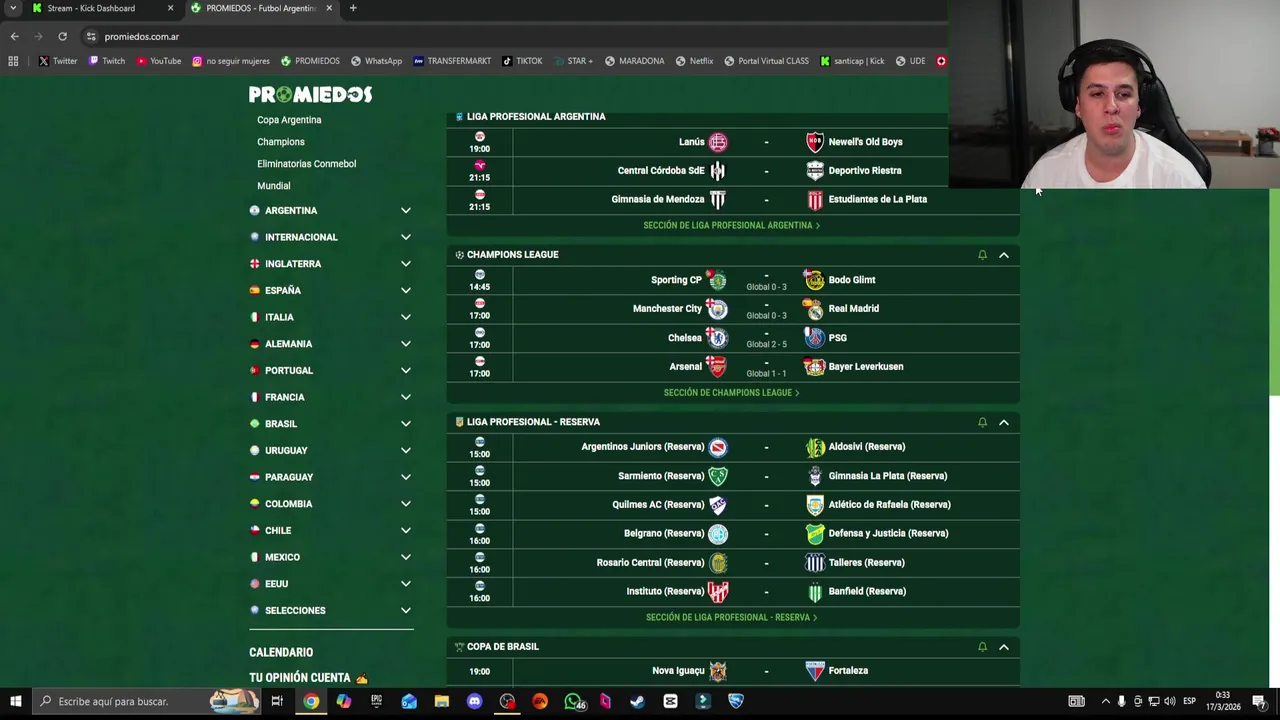This screenshot has height=720, width=1280.
Task: Toggle Copa de Brasil notification bell
Action: pos(982,647)
